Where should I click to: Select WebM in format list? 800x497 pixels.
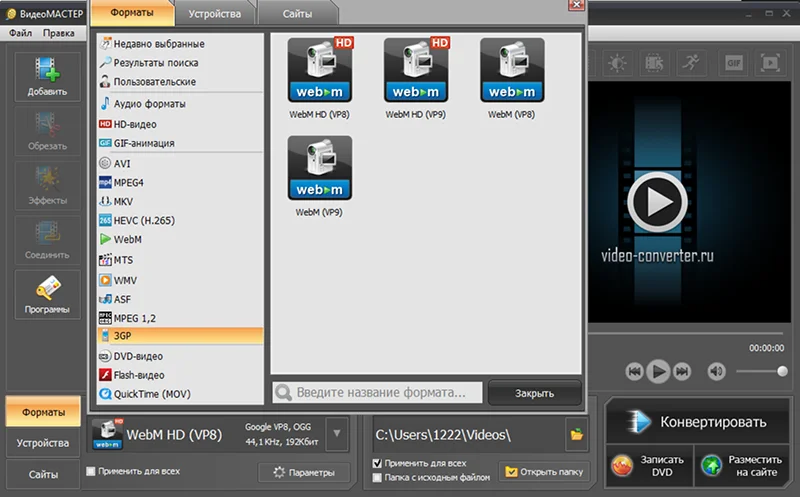point(180,239)
